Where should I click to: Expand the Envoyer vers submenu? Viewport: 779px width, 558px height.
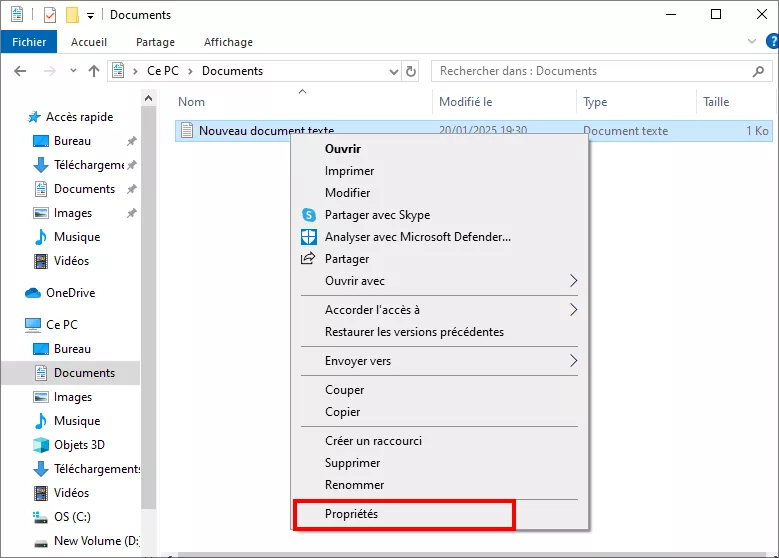(573, 361)
